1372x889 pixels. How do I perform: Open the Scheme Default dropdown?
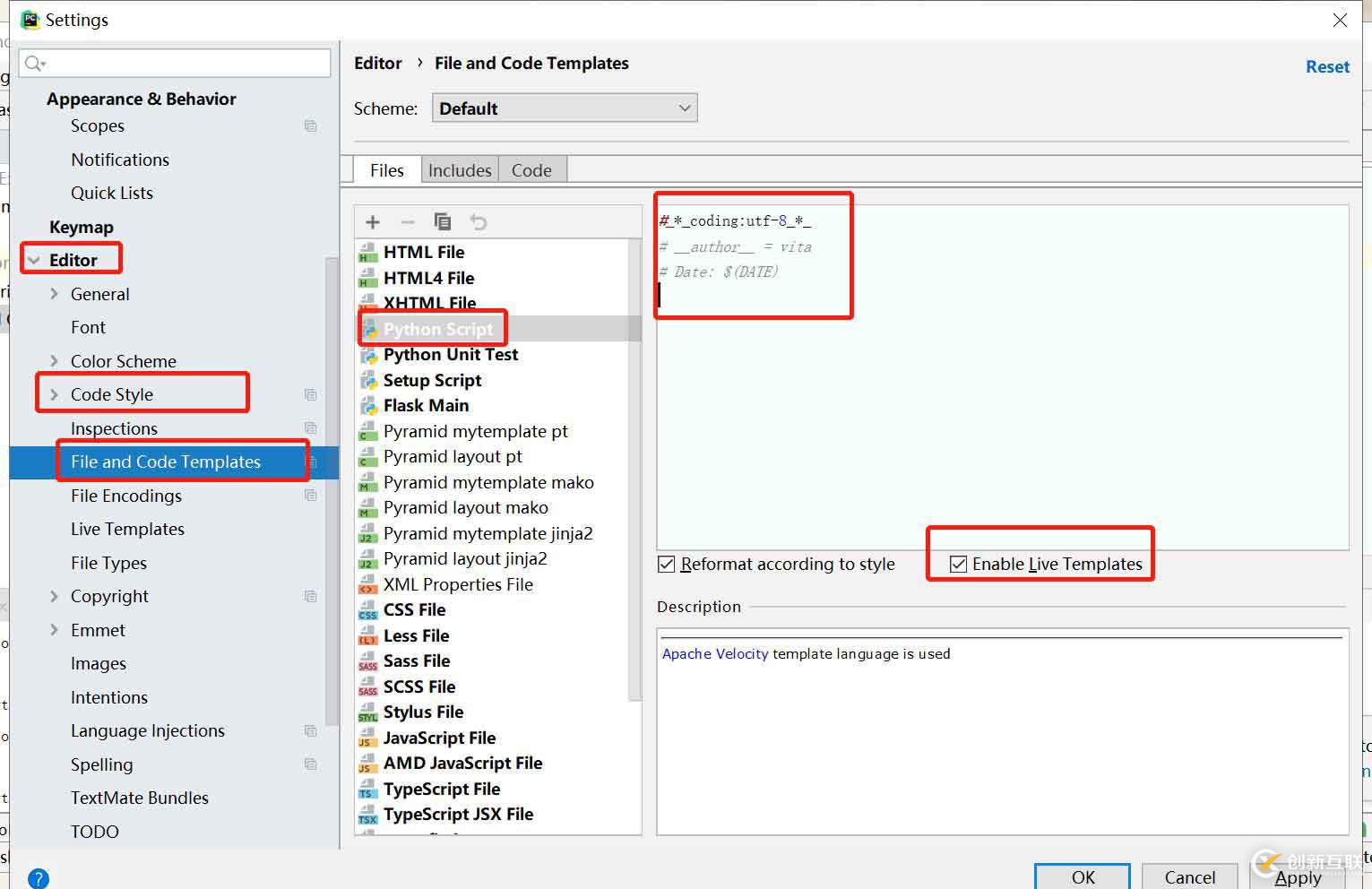coord(565,108)
